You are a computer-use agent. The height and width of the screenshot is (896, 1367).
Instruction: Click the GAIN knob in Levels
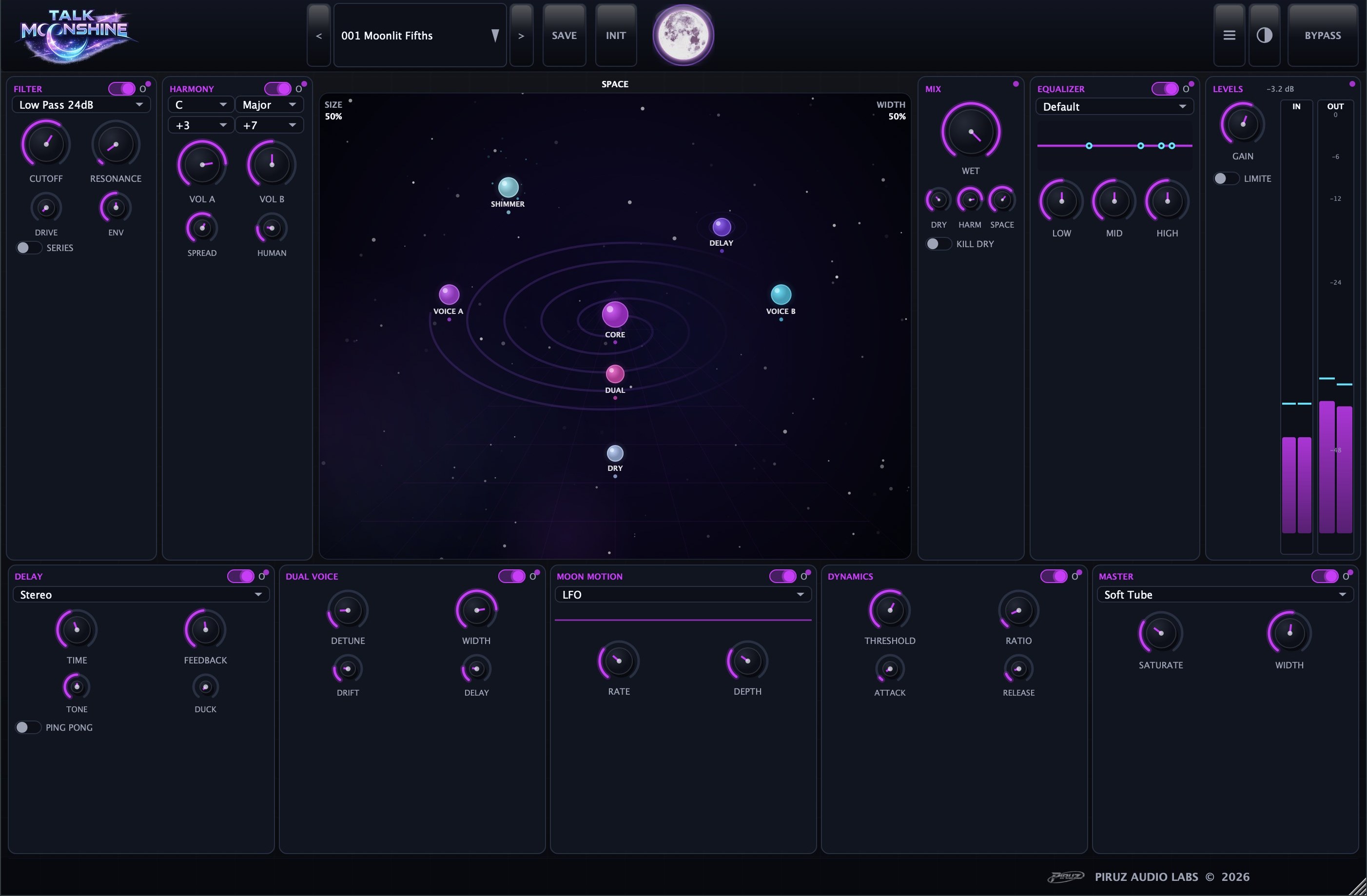[x=1242, y=124]
